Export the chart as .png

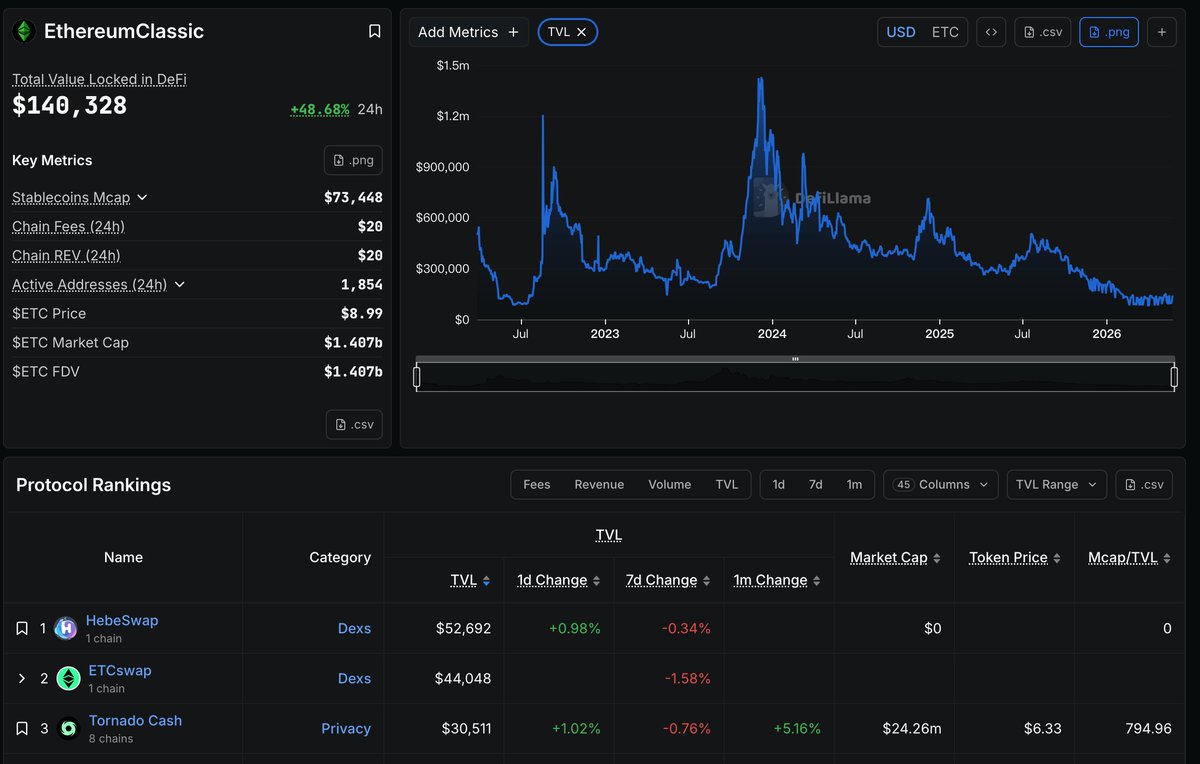tap(1109, 32)
